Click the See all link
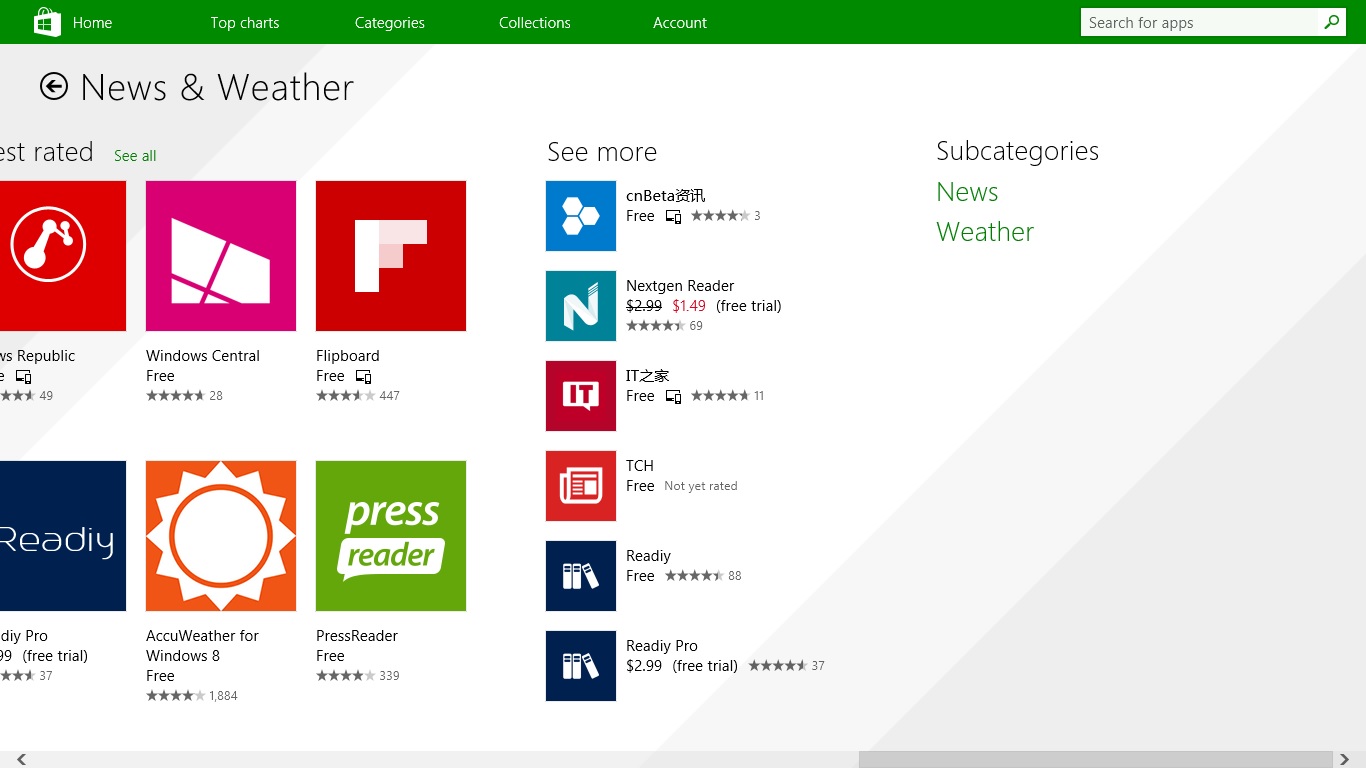 pos(135,156)
